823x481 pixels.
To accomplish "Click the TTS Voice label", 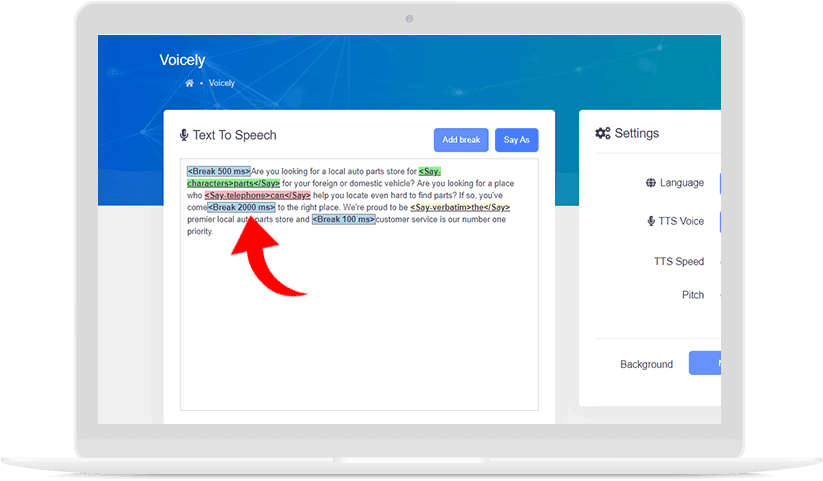I will click(x=681, y=221).
